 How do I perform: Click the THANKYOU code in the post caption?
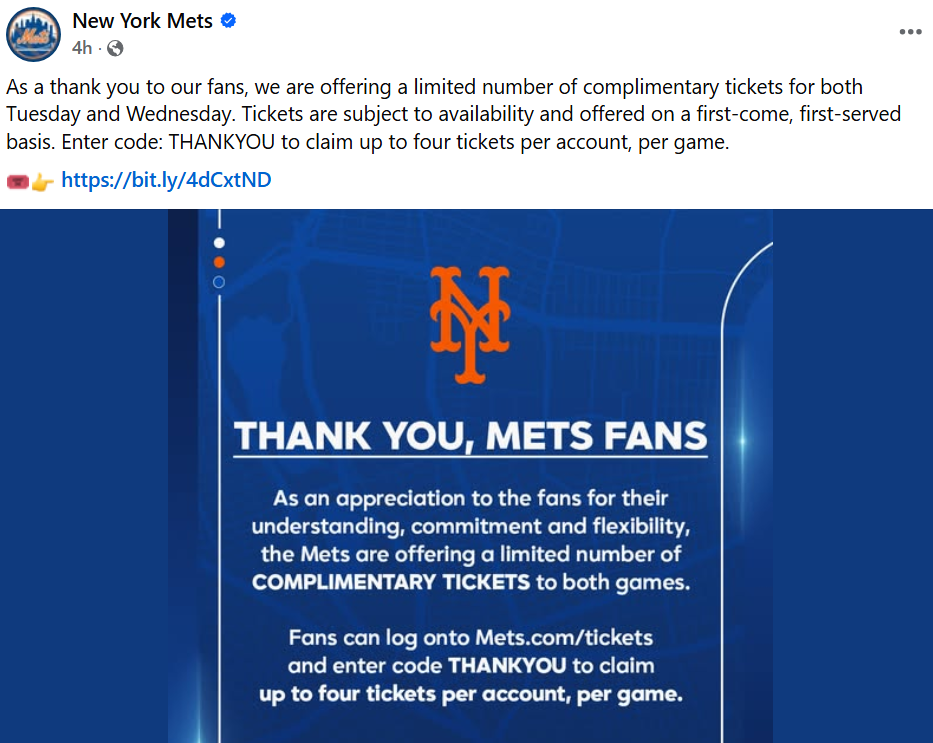pos(222,142)
